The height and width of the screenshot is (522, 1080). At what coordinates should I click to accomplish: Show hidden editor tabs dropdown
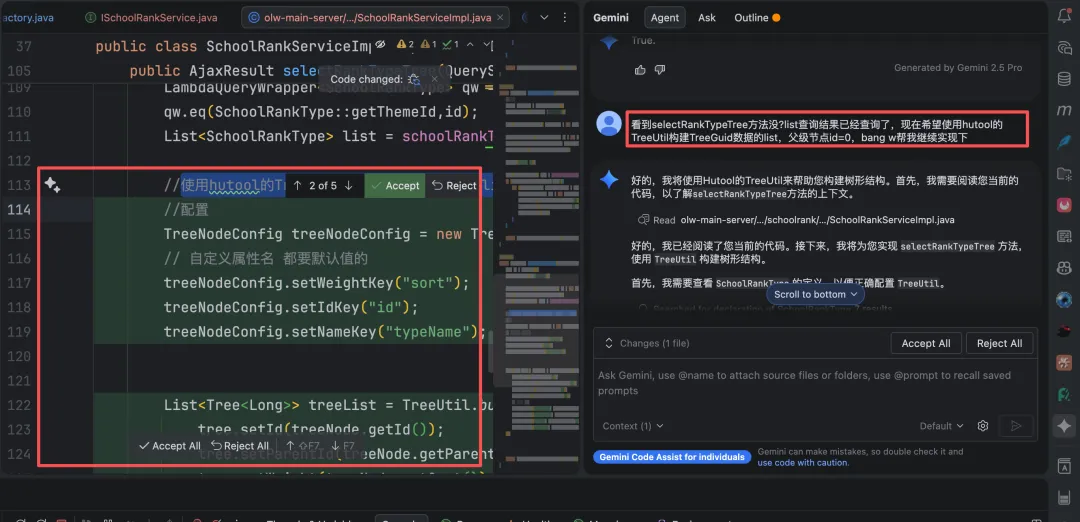pos(544,17)
